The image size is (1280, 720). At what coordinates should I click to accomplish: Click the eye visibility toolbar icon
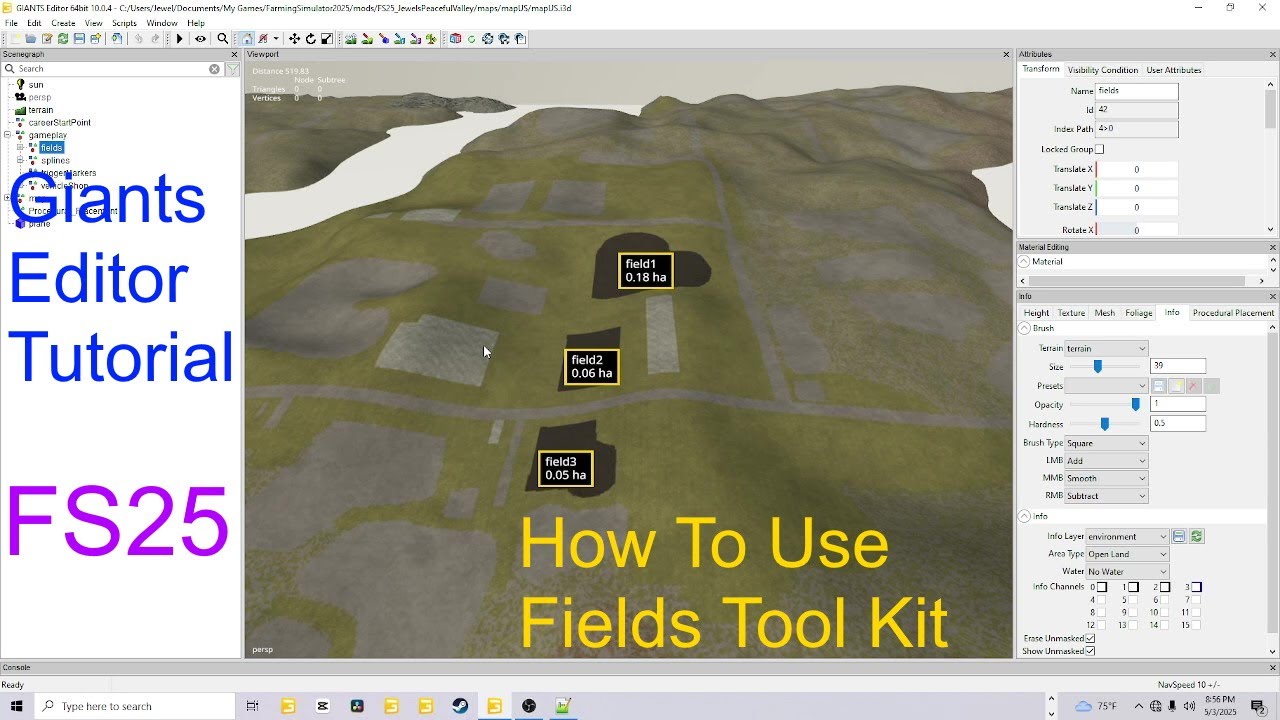[201, 39]
